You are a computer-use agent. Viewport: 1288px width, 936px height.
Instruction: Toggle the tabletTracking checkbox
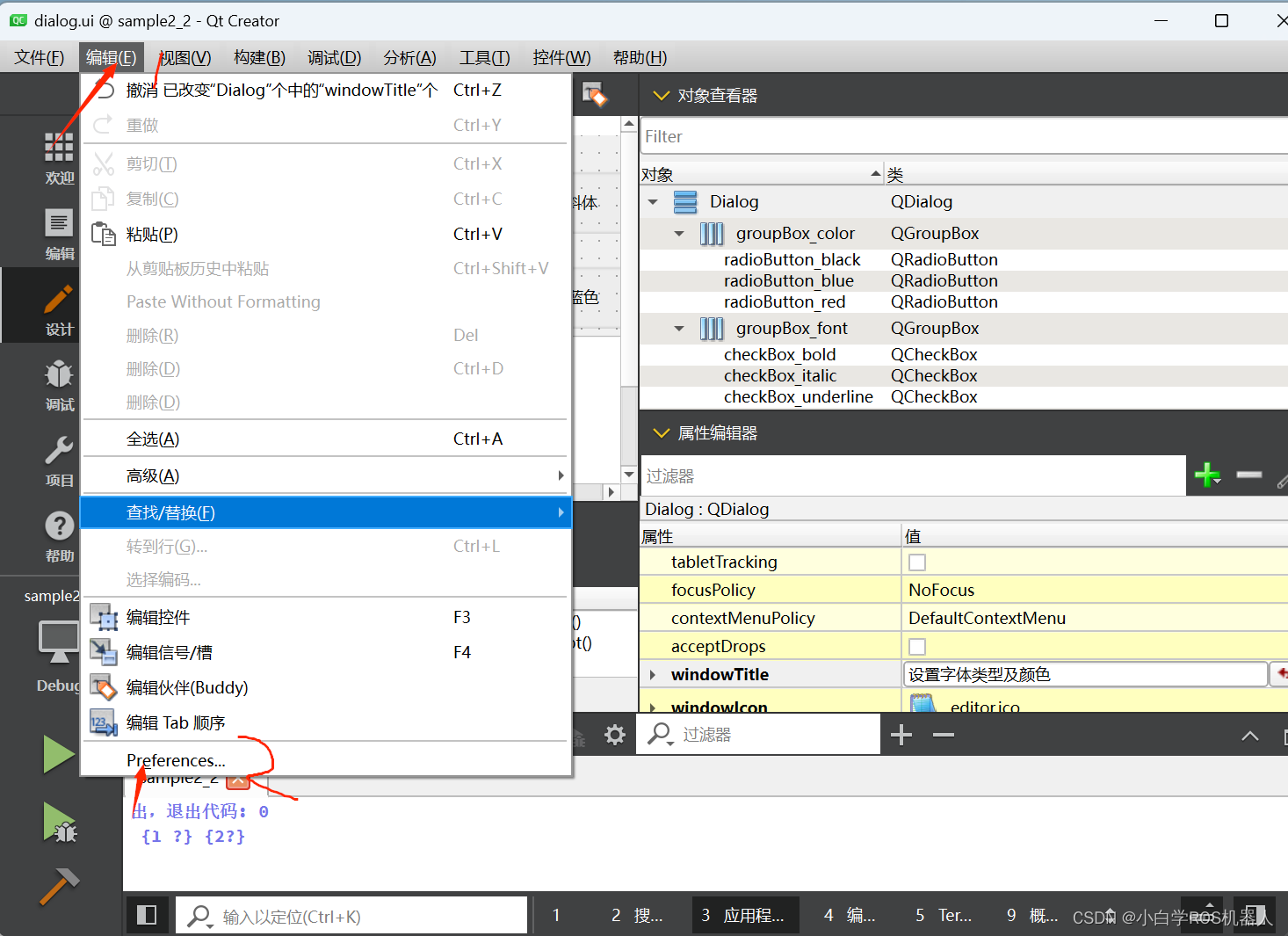click(x=917, y=562)
